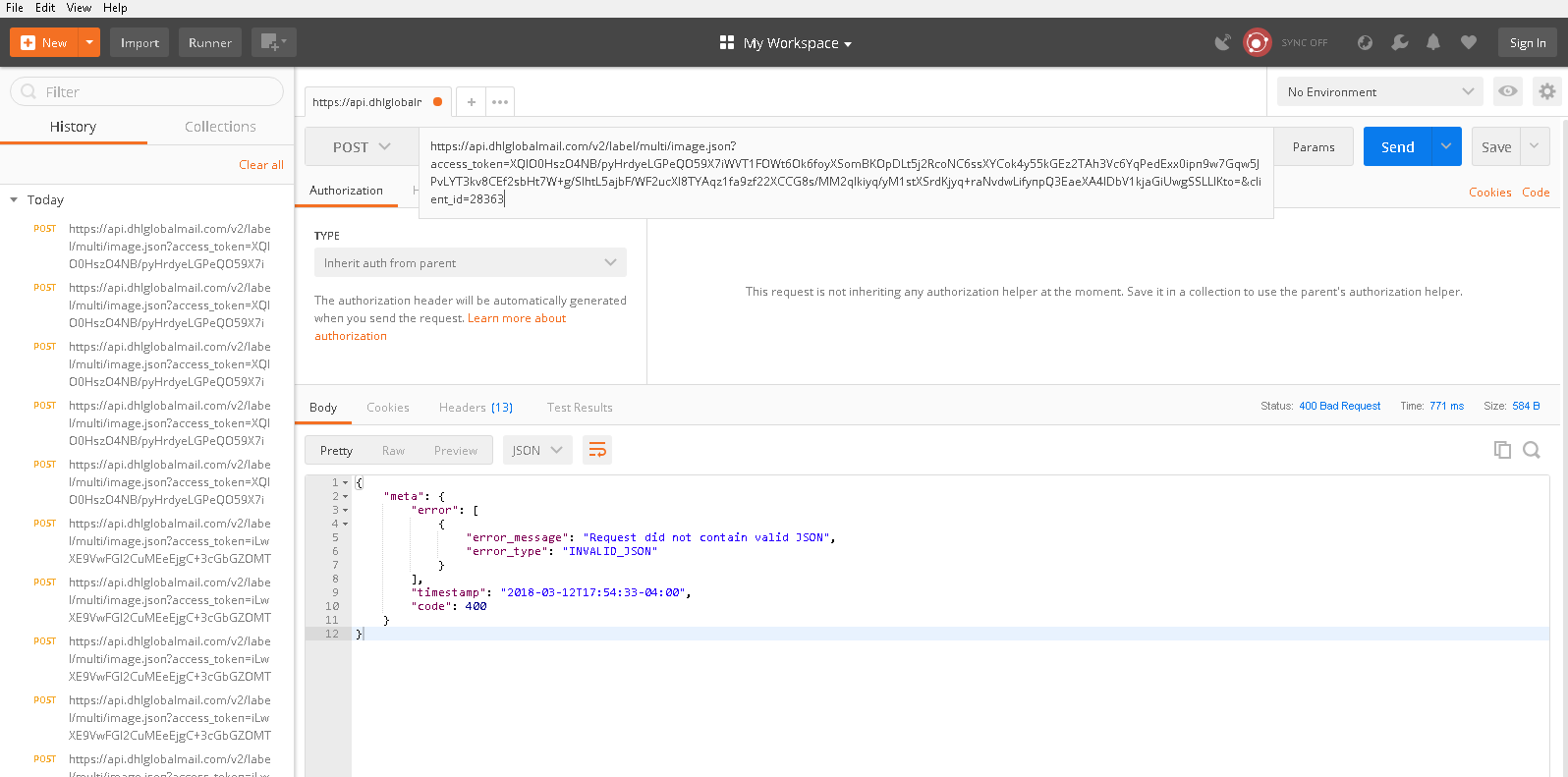1568x777 pixels.
Task: Open response Headers (13) tab
Action: pyautogui.click(x=476, y=408)
